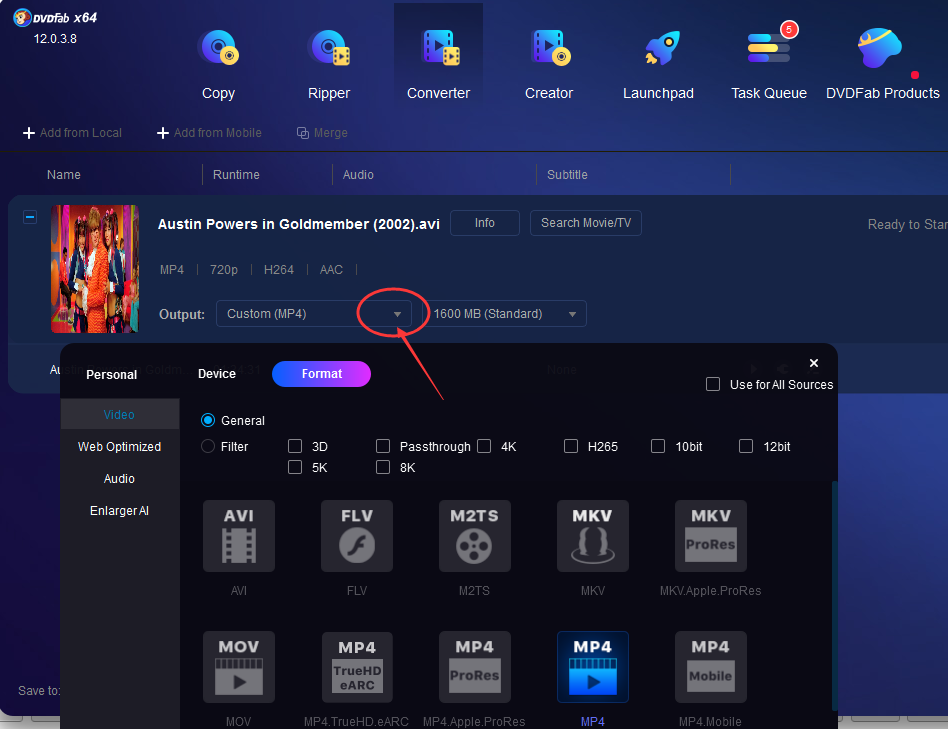Open the Web Optimized category
The image size is (948, 729).
(120, 447)
